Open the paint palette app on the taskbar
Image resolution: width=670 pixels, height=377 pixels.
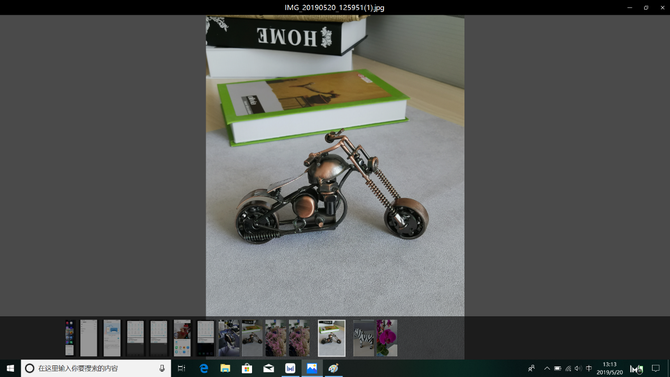click(x=333, y=368)
